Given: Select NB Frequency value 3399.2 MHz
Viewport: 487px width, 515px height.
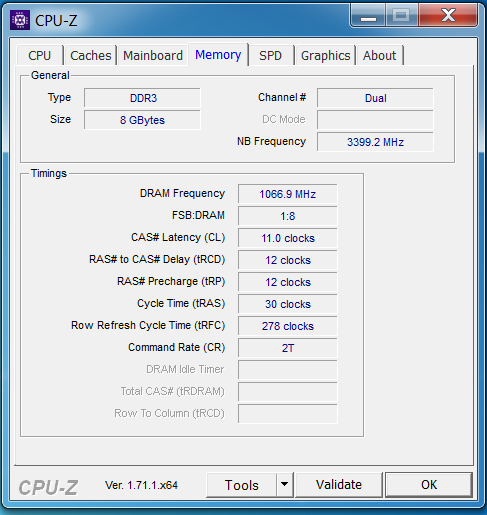Looking at the screenshot, I should [x=375, y=142].
